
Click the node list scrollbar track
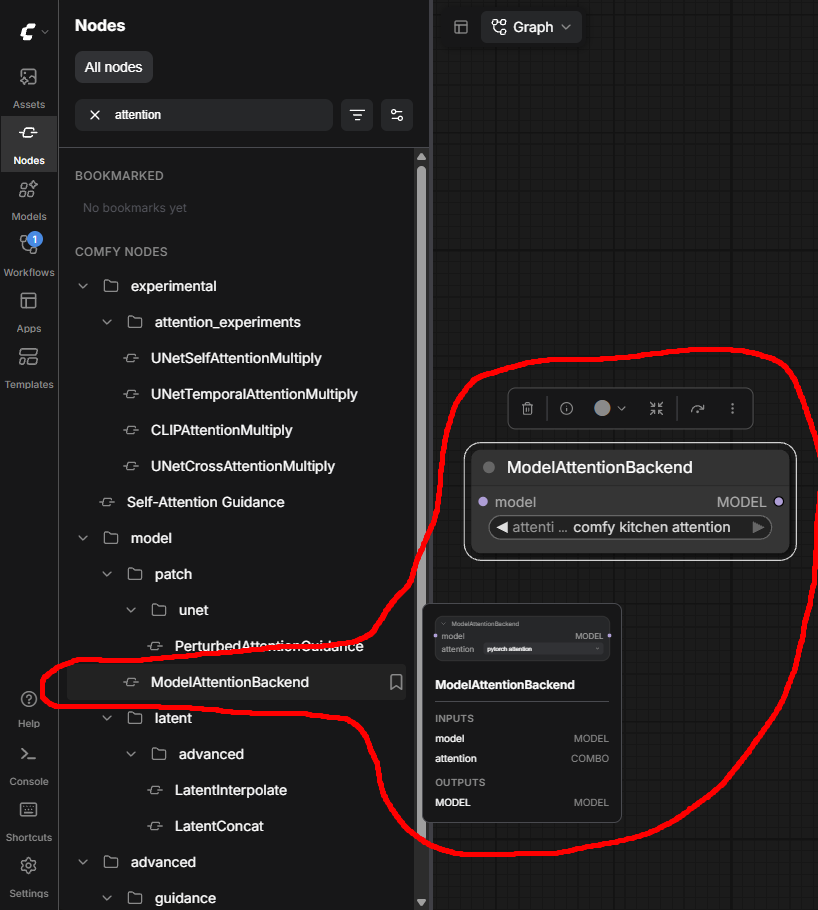pyautogui.click(x=421, y=528)
